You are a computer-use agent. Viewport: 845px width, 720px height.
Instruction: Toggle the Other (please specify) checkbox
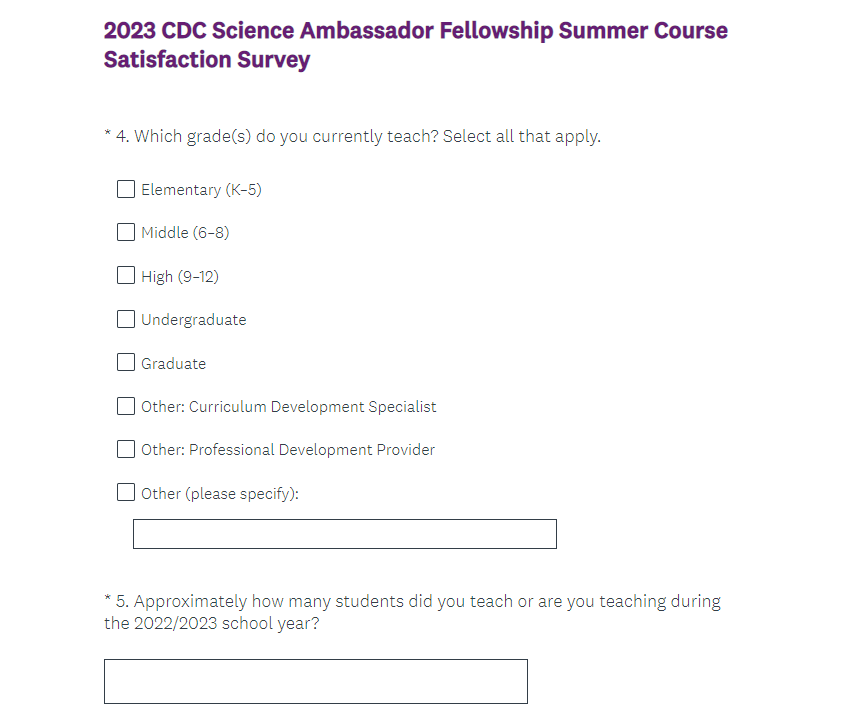pos(126,492)
